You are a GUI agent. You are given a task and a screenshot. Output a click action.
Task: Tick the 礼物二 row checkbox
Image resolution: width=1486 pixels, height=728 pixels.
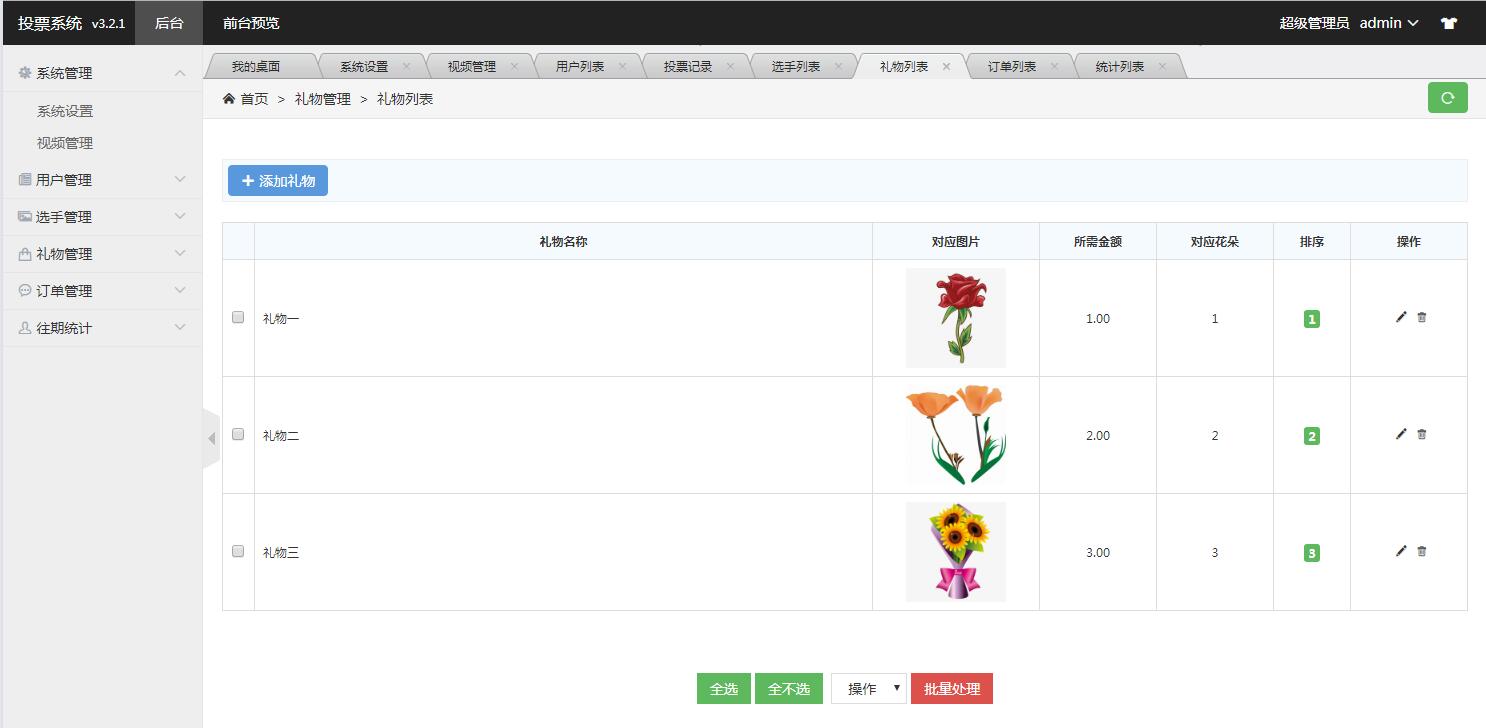(x=238, y=434)
